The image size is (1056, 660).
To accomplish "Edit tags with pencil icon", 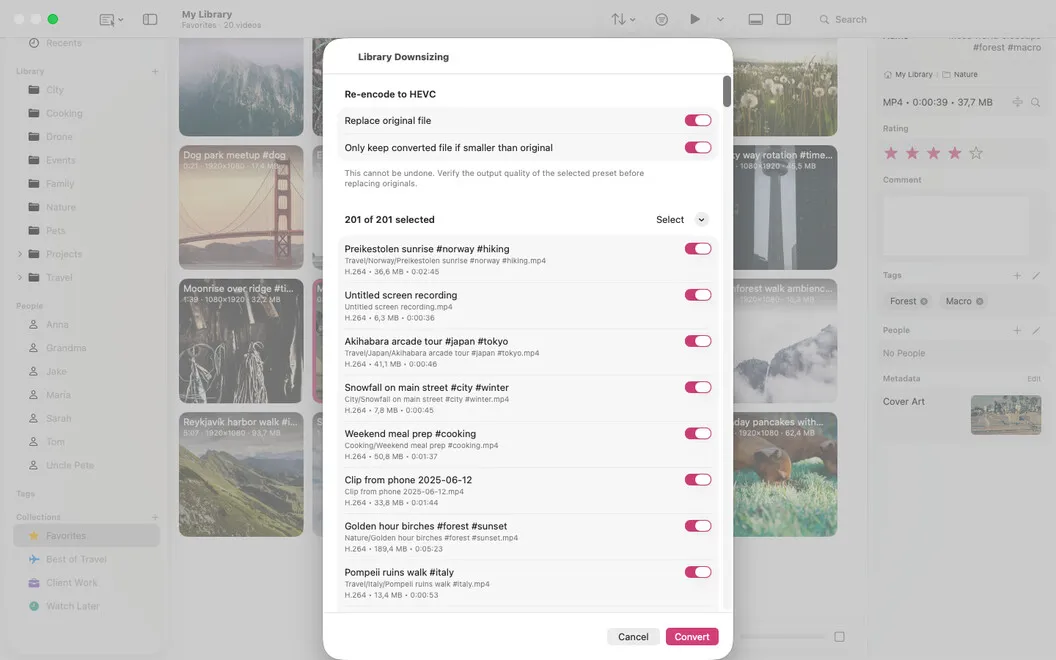I will coord(1036,275).
